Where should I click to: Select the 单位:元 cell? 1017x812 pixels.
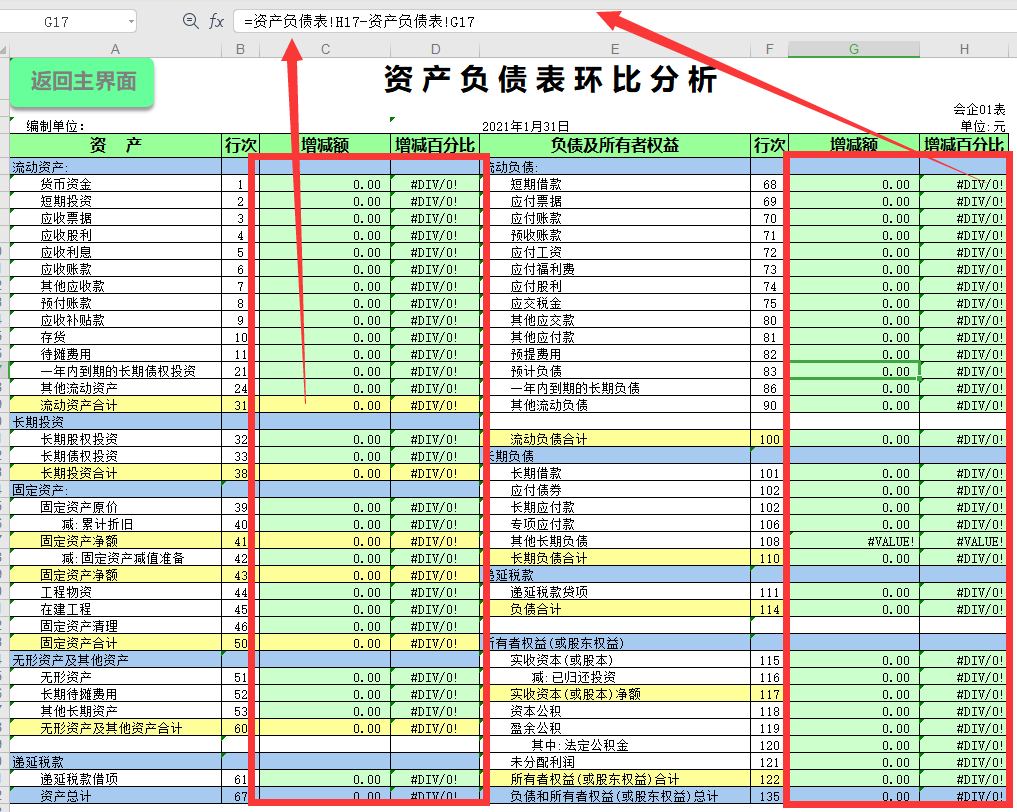click(983, 126)
